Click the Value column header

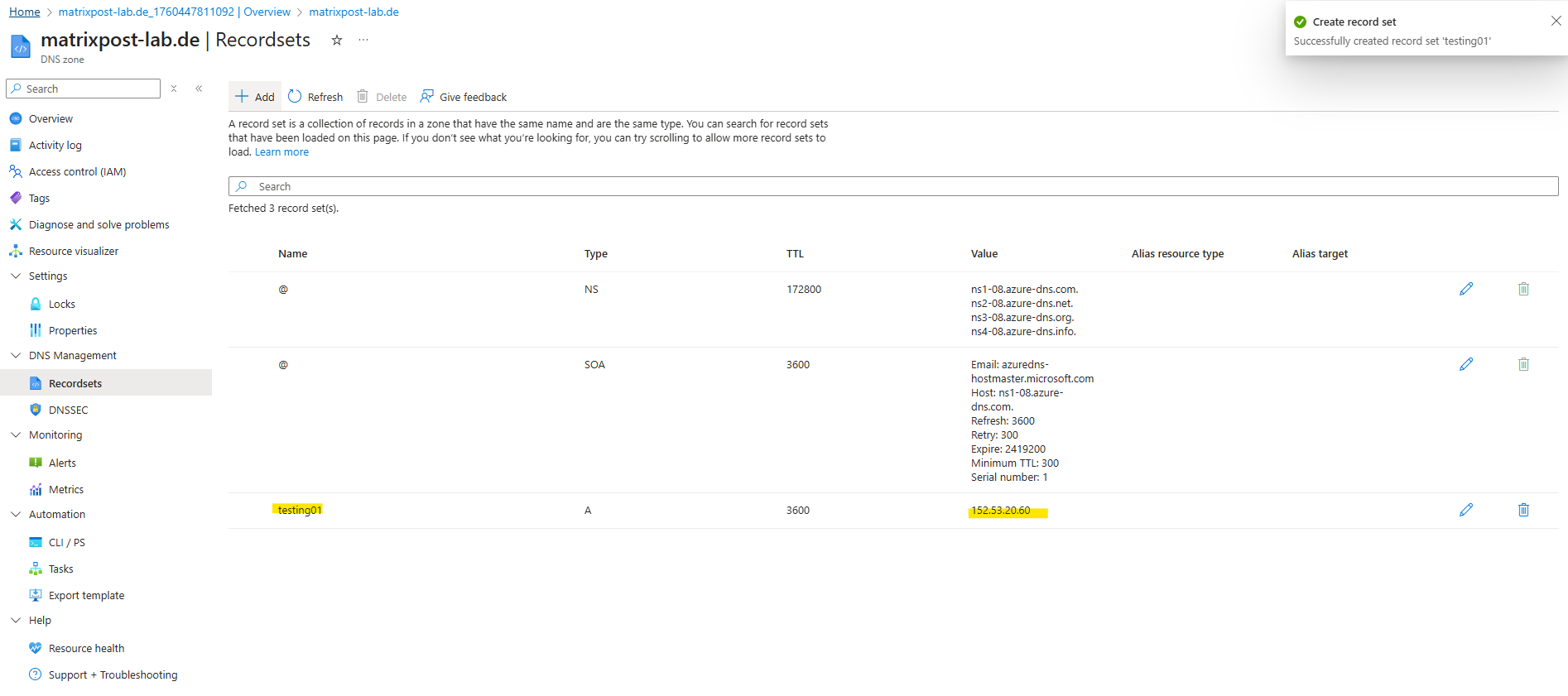[x=984, y=254]
